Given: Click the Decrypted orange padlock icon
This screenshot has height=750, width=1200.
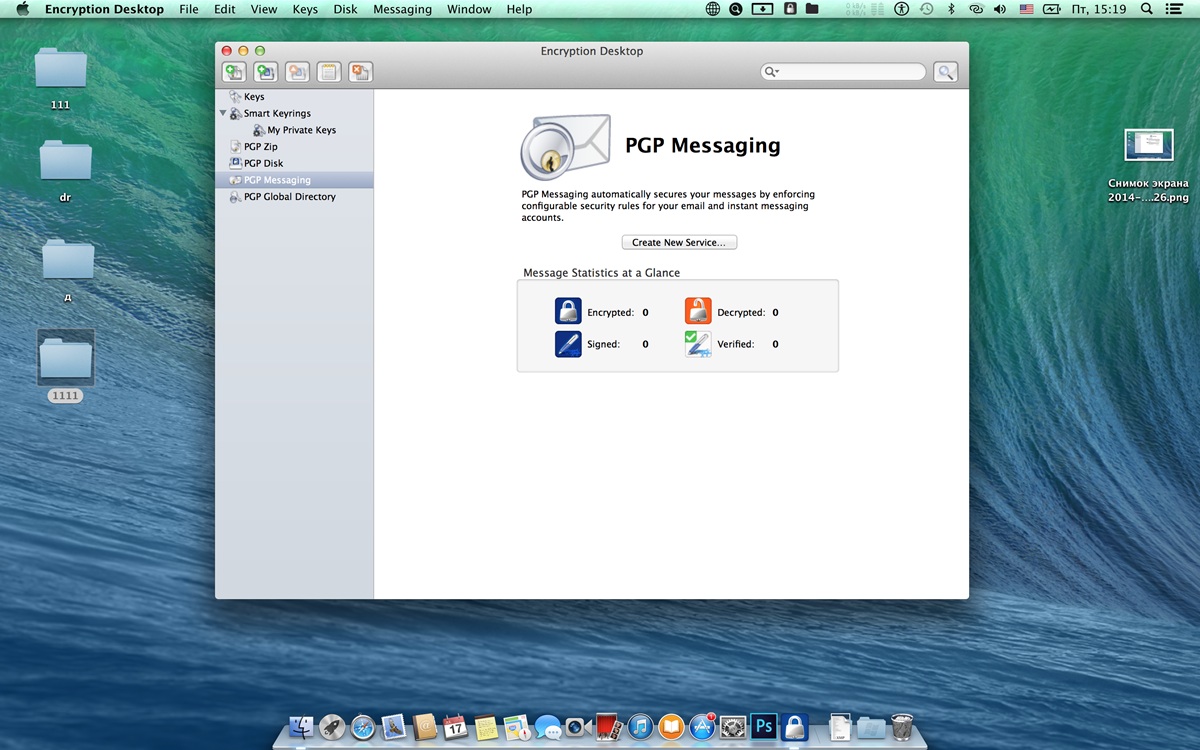Looking at the screenshot, I should pos(698,311).
